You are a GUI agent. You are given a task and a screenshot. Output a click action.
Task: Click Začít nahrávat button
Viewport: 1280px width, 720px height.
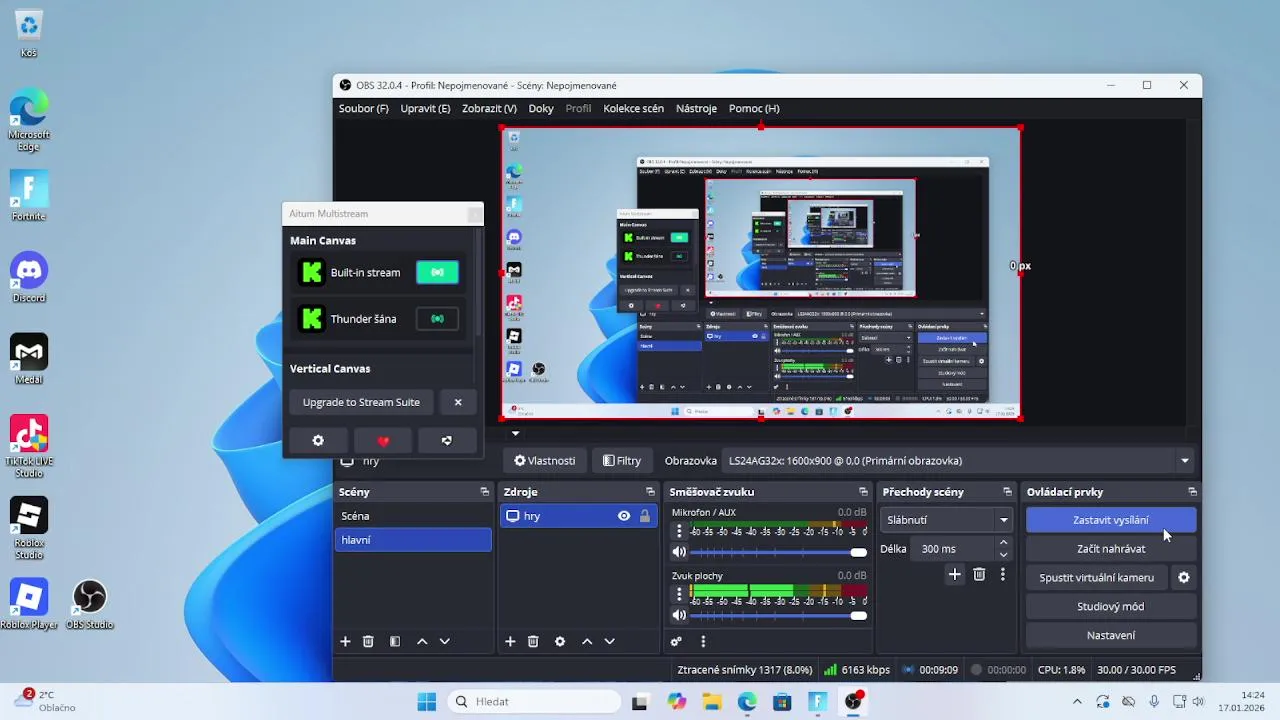tap(1111, 549)
